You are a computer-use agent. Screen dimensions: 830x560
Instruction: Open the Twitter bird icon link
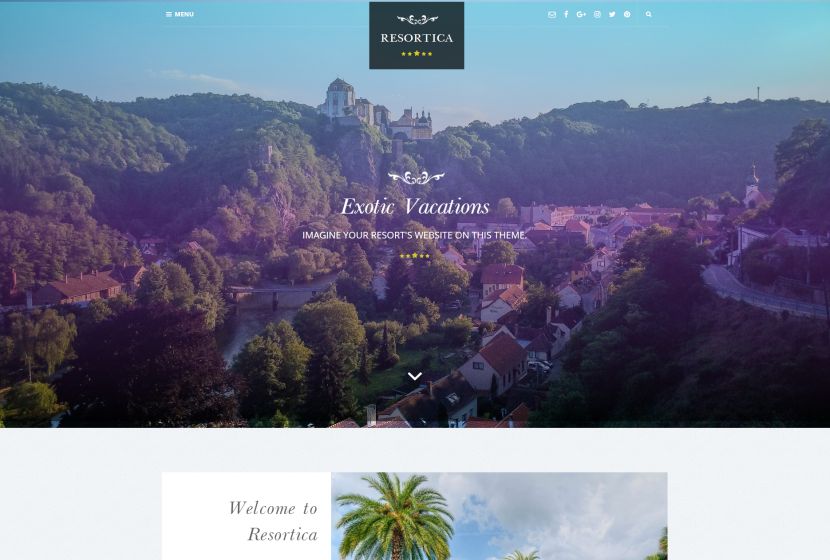click(x=612, y=15)
